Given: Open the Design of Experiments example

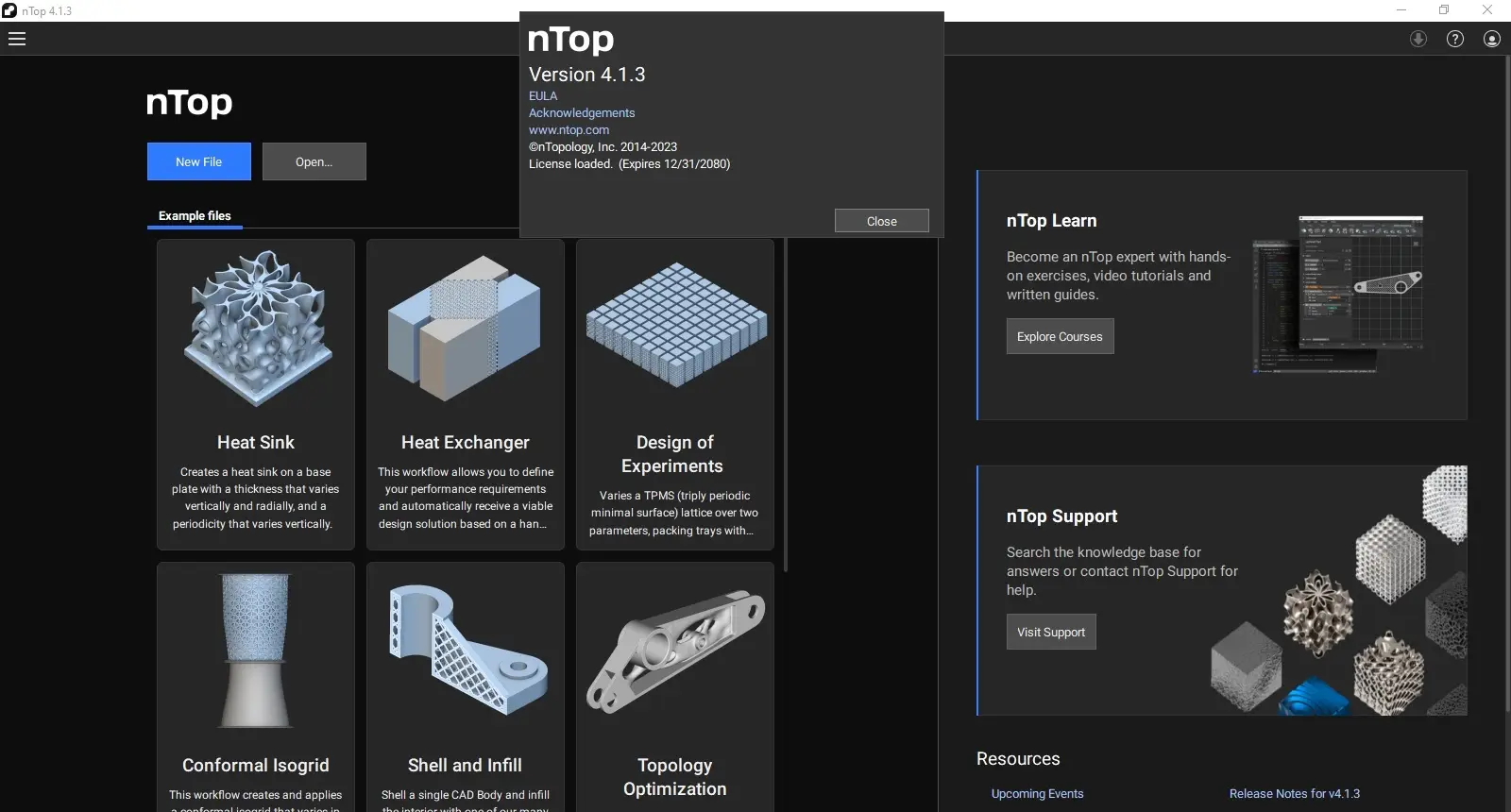Looking at the screenshot, I should (675, 395).
